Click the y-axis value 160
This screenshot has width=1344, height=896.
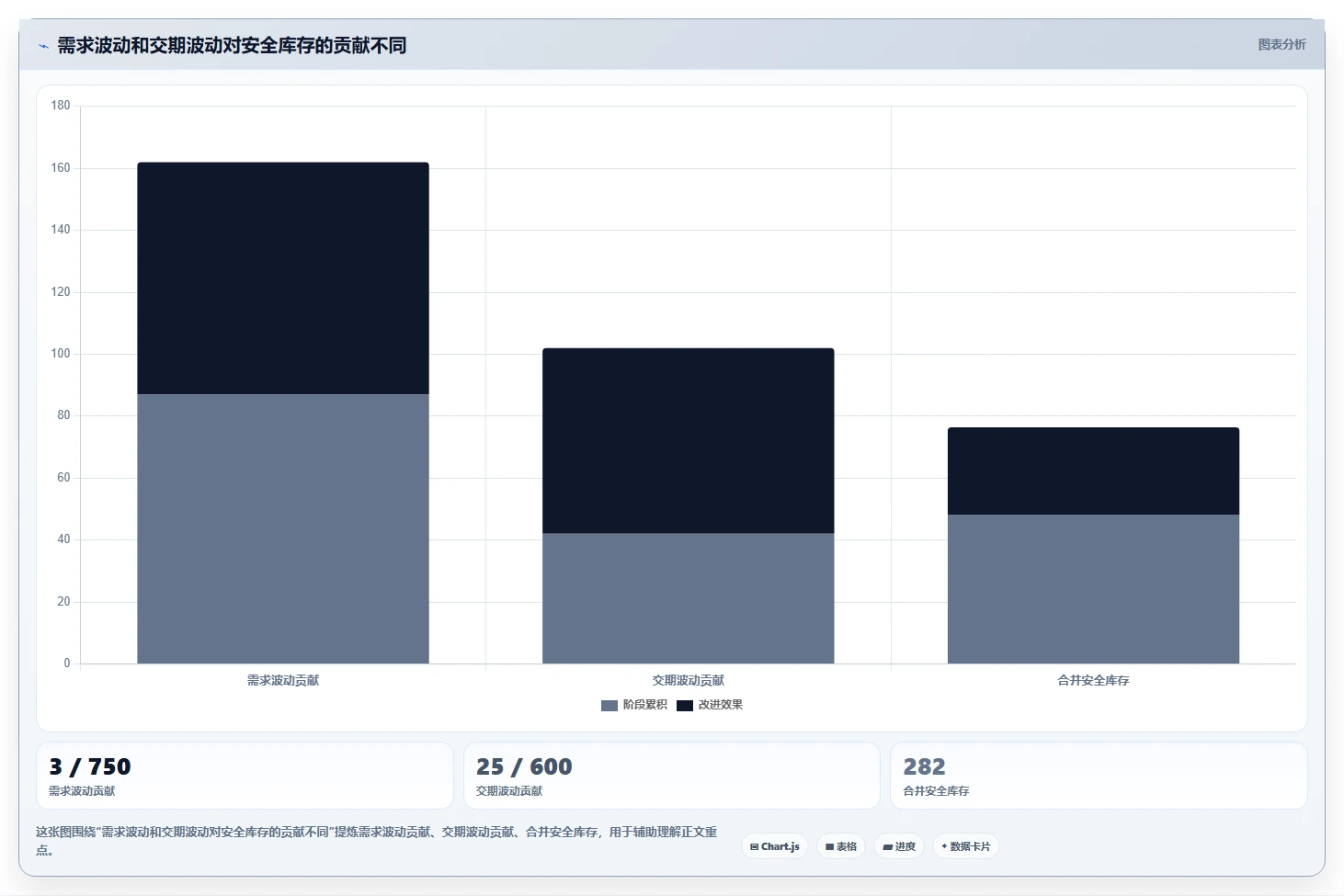click(61, 168)
